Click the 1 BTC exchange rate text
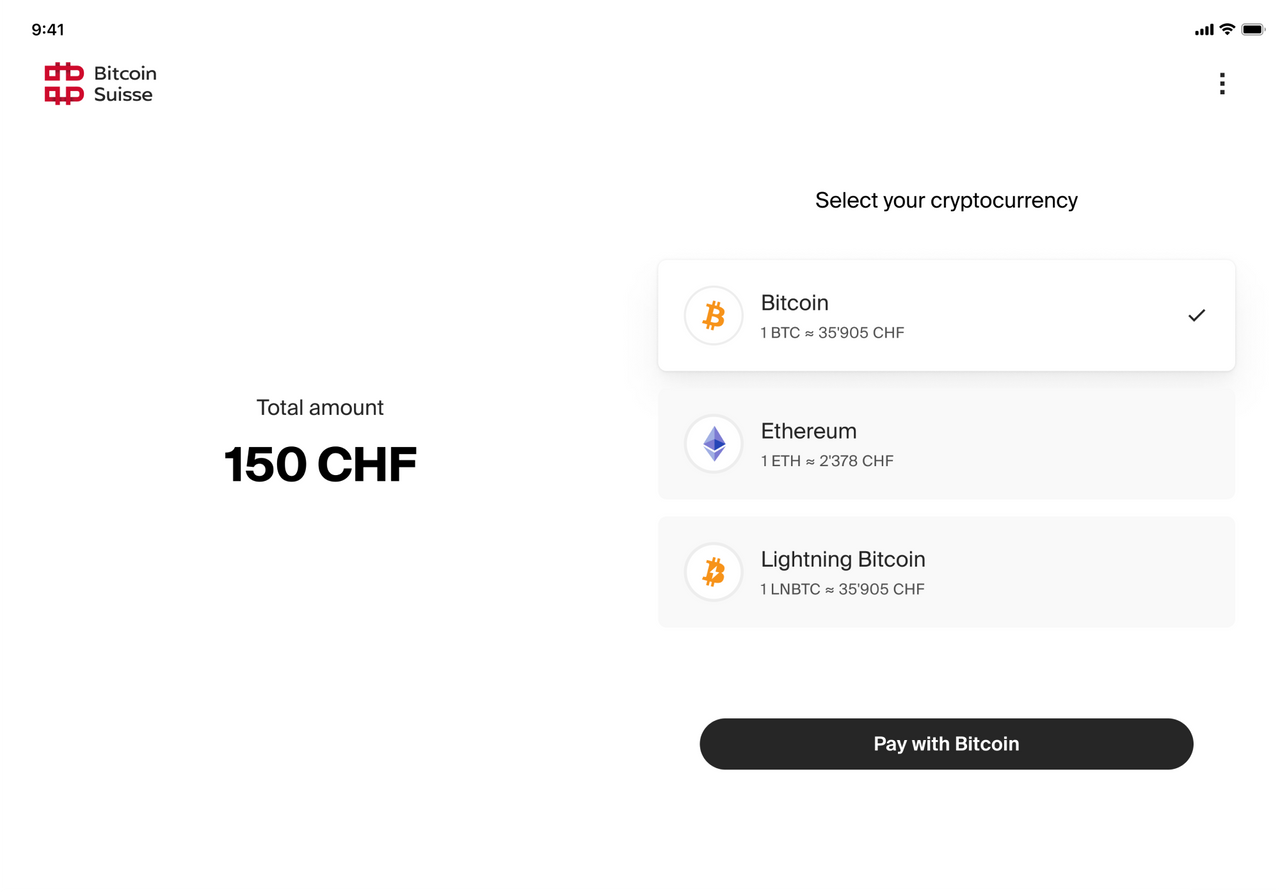Image resolution: width=1280 pixels, height=892 pixels. (x=832, y=332)
